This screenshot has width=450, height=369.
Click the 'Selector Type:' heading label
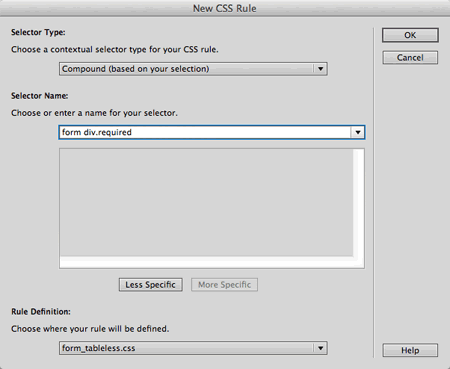(38, 32)
